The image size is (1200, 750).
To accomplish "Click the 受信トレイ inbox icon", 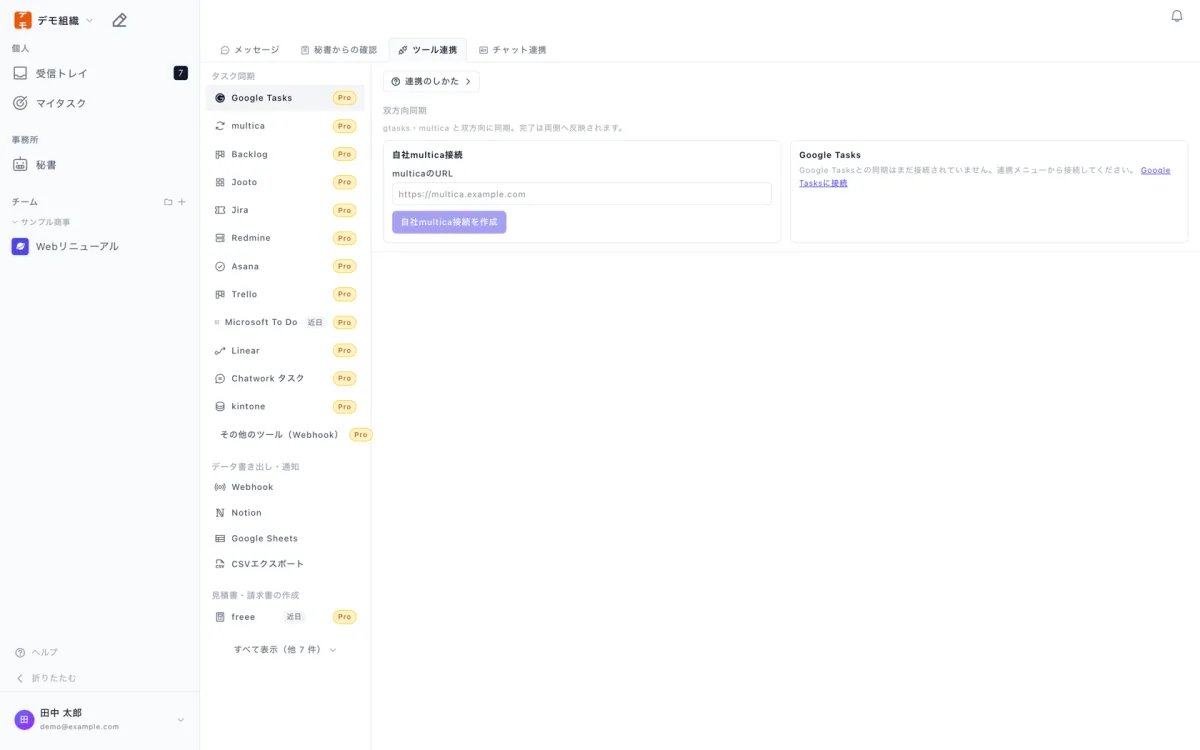I will coord(20,73).
